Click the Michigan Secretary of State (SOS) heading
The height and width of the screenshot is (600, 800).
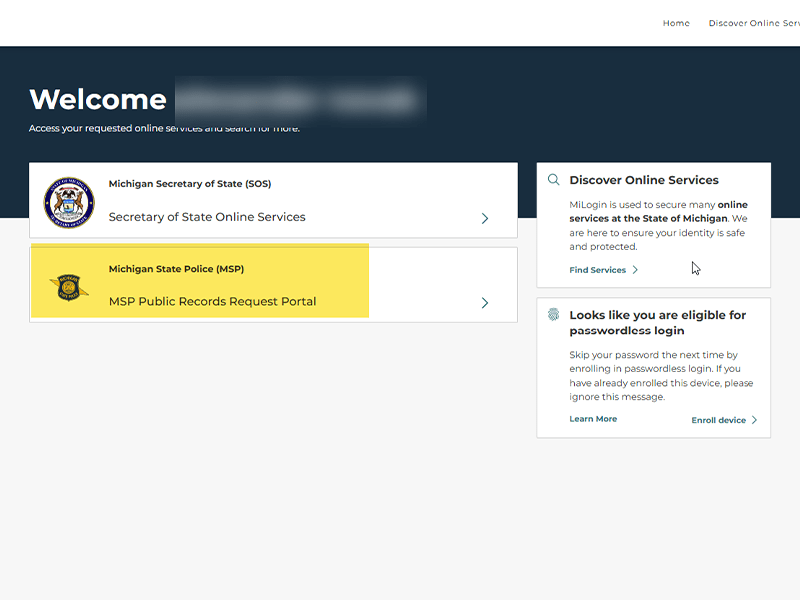190,184
